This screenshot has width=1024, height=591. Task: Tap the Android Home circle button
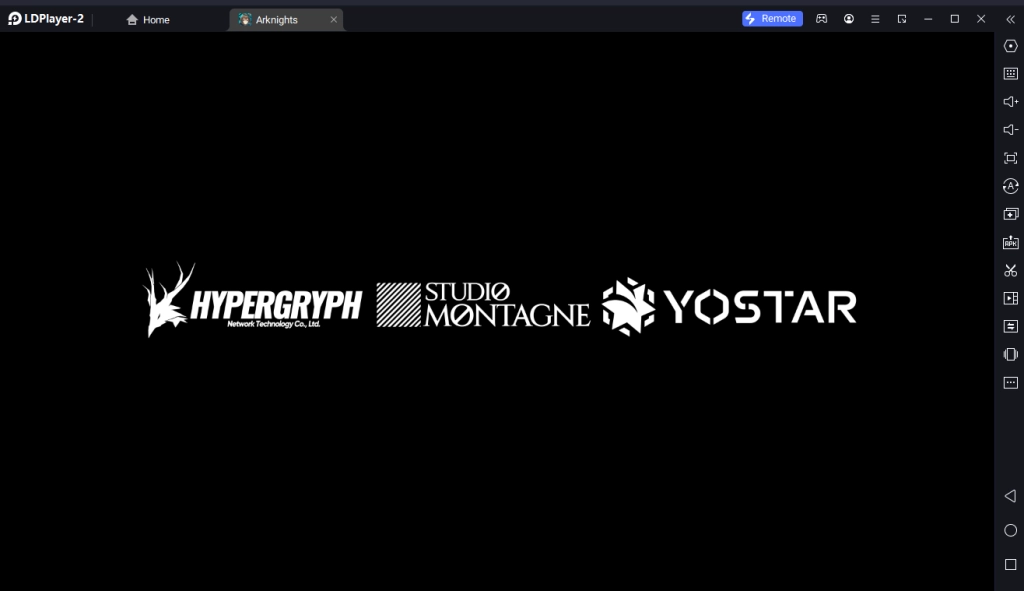coord(1010,530)
